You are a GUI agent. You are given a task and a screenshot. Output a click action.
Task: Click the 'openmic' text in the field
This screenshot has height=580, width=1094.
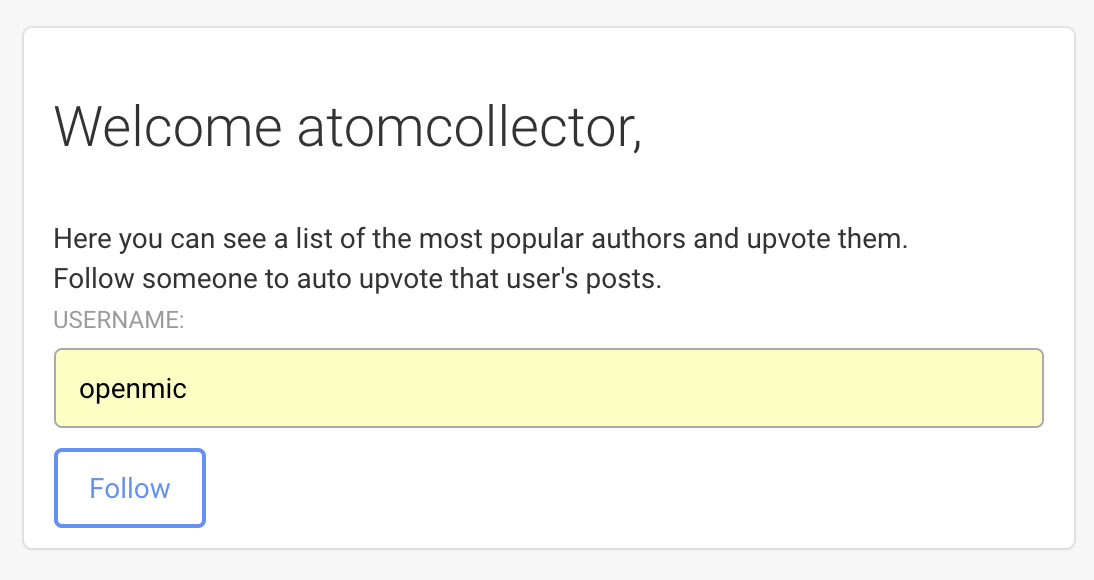click(133, 388)
